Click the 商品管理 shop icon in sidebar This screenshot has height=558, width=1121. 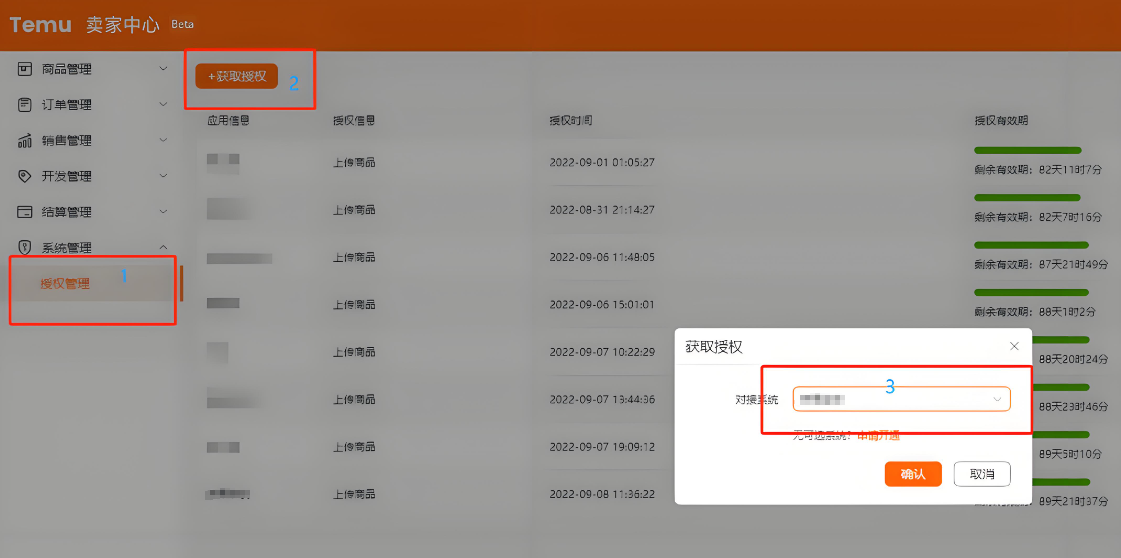(25, 69)
